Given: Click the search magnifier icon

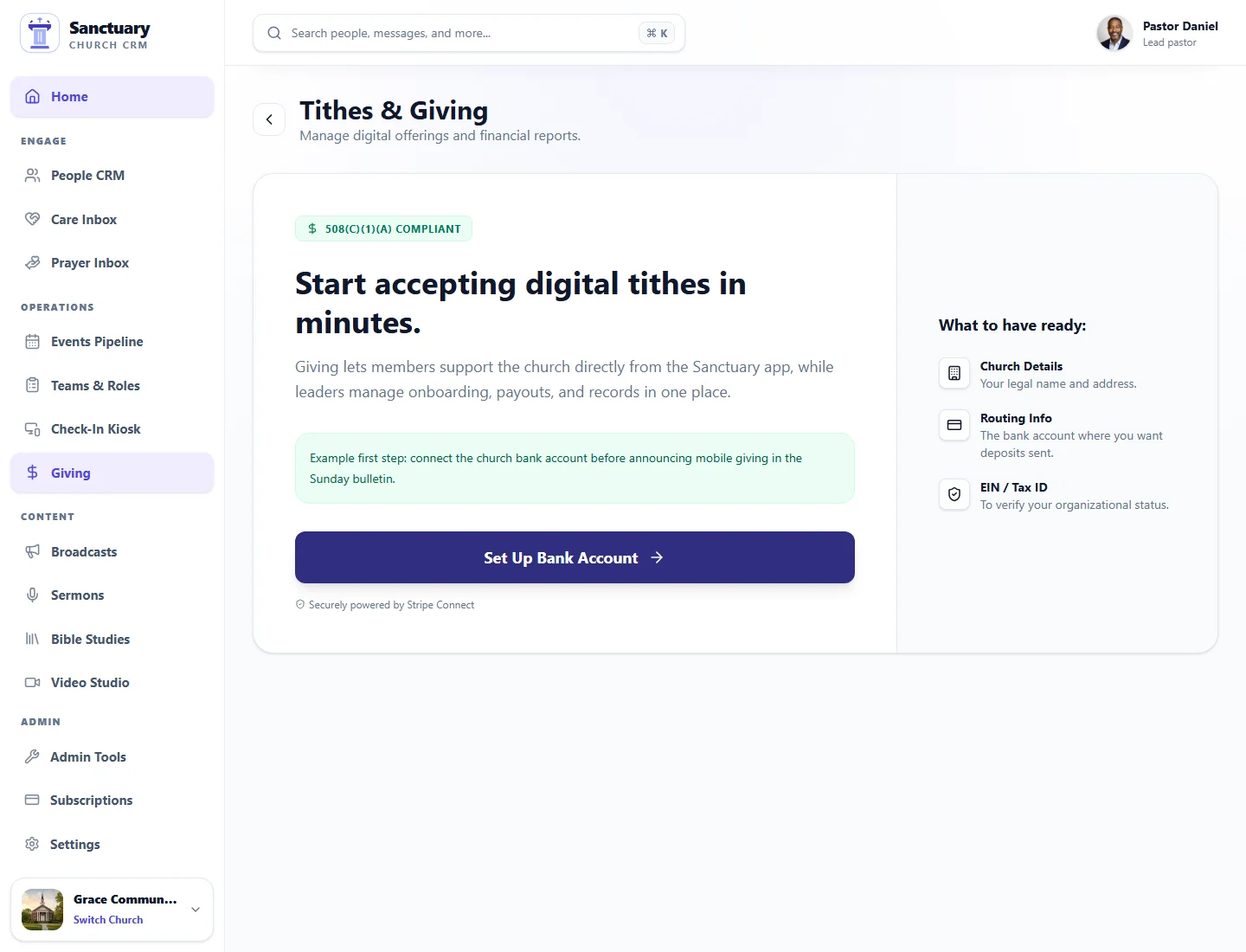Looking at the screenshot, I should tap(274, 33).
